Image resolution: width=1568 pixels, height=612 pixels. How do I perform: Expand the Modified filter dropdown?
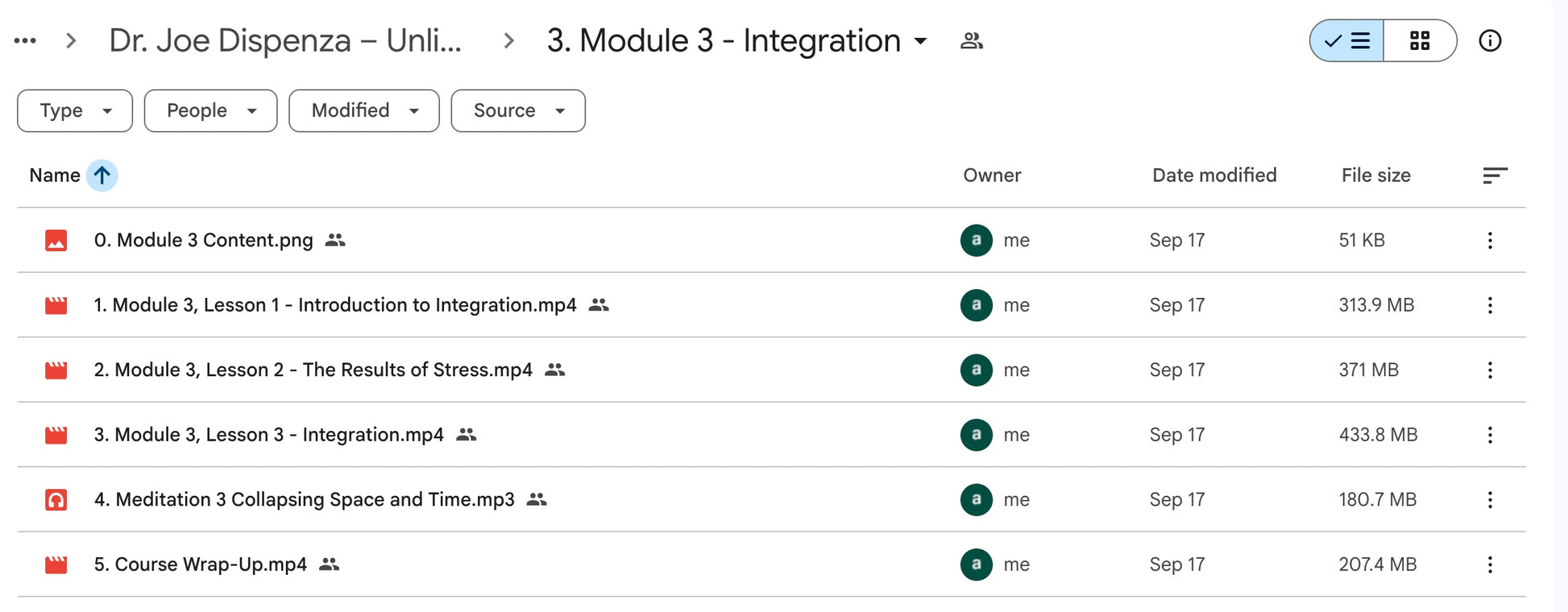click(364, 111)
